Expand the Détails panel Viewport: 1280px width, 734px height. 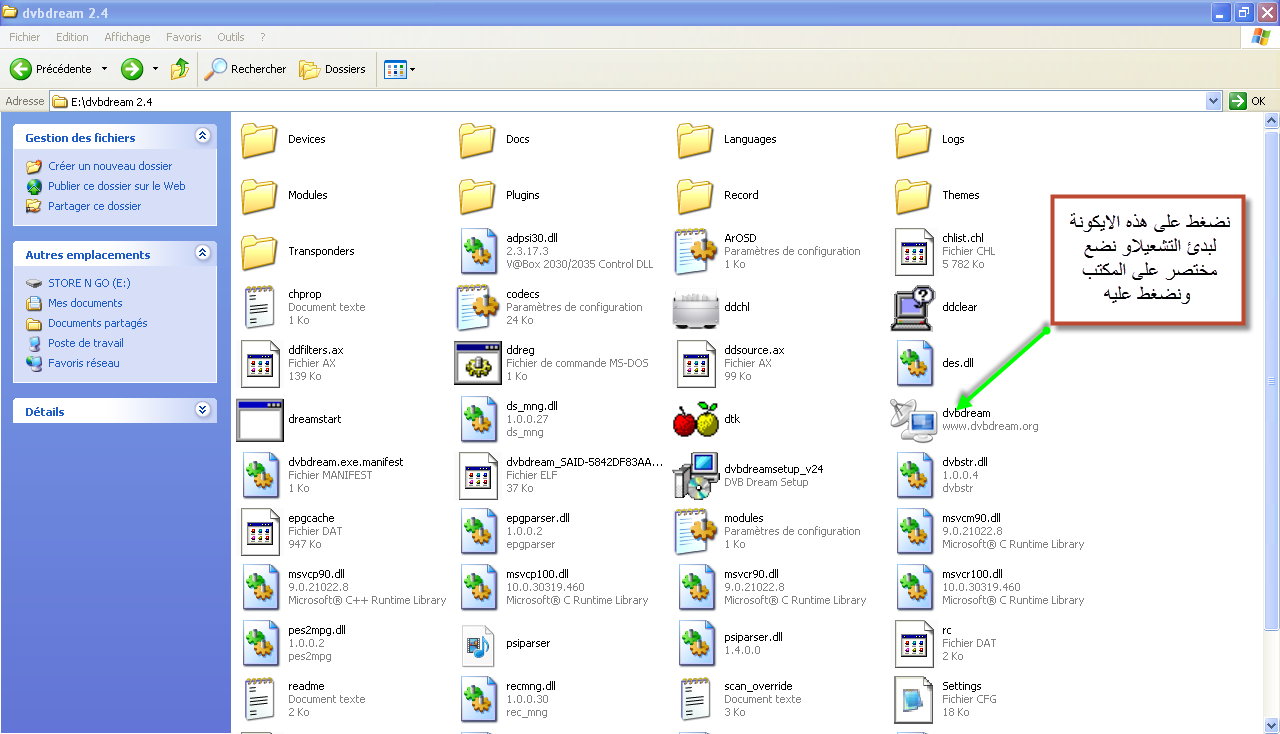click(x=203, y=410)
